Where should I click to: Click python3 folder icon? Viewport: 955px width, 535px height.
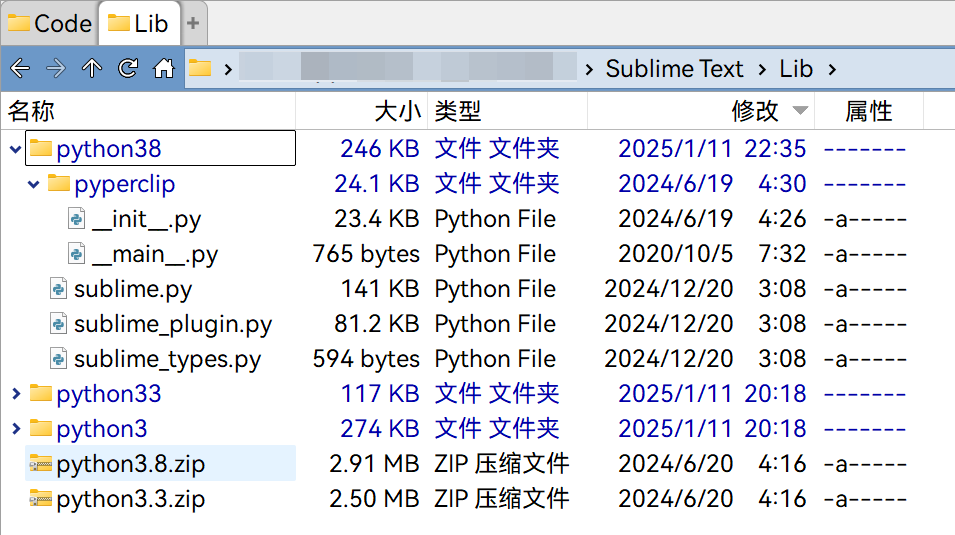point(41,428)
